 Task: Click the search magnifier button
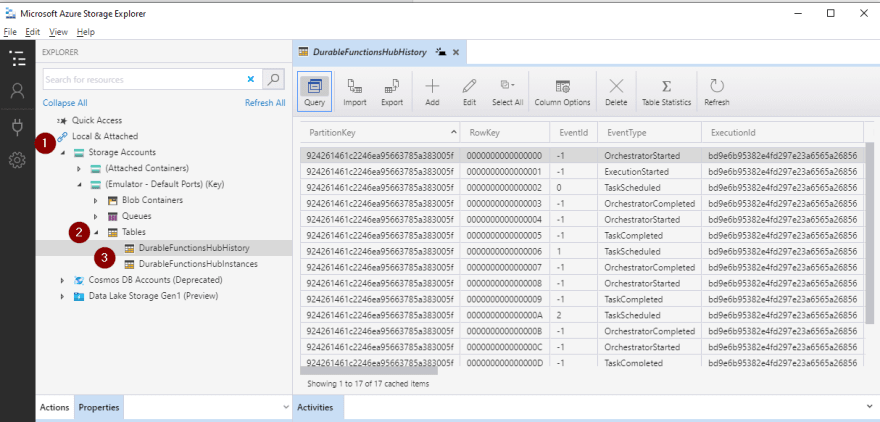273,79
